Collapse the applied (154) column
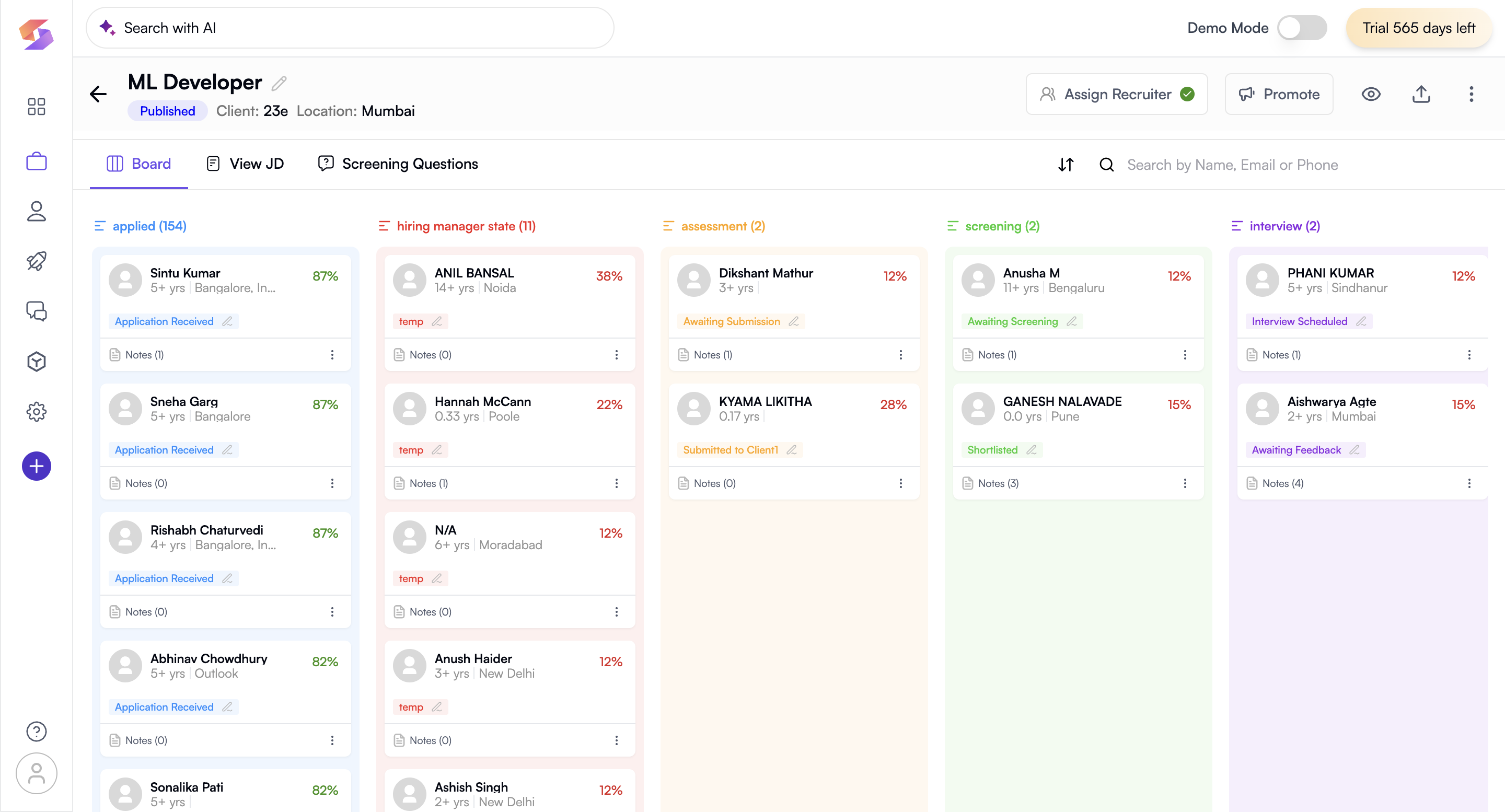 (x=100, y=226)
